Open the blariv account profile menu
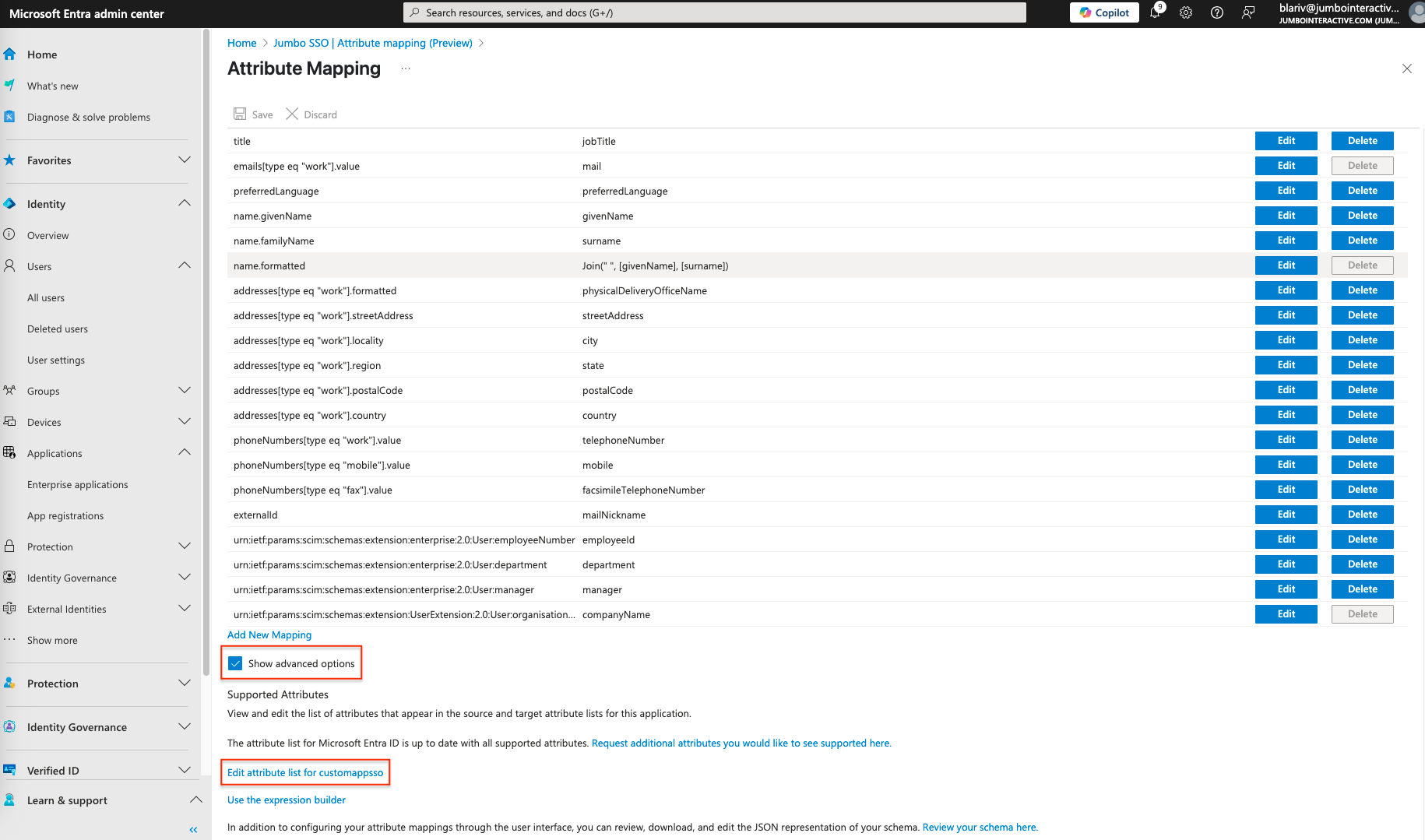This screenshot has width=1425, height=840. pyautogui.click(x=1351, y=13)
